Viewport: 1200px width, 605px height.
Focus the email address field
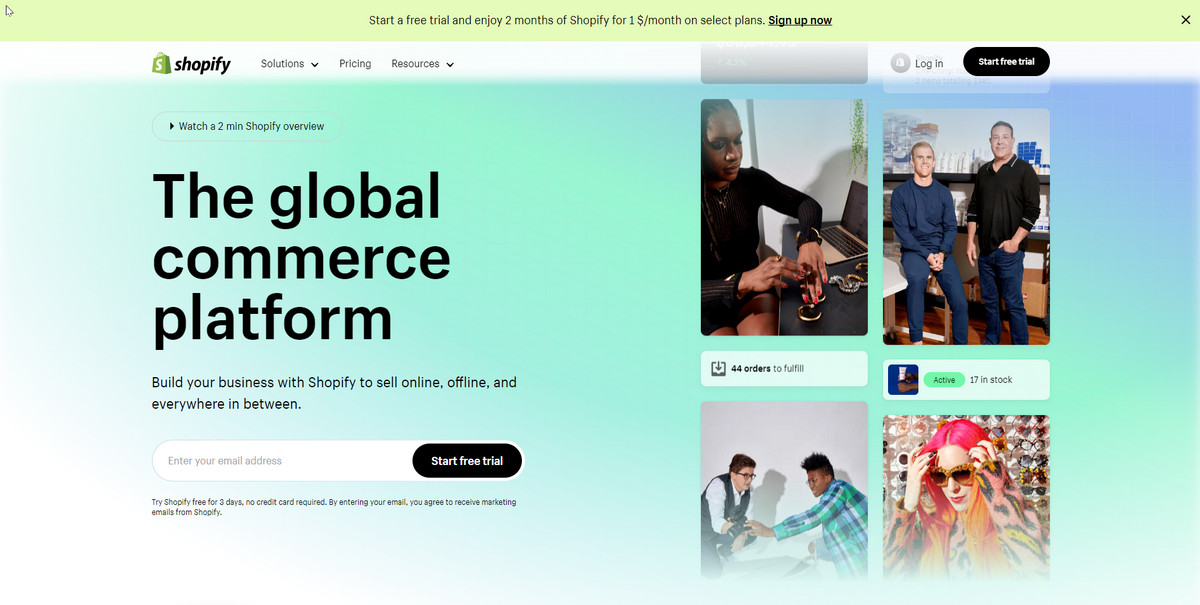282,461
